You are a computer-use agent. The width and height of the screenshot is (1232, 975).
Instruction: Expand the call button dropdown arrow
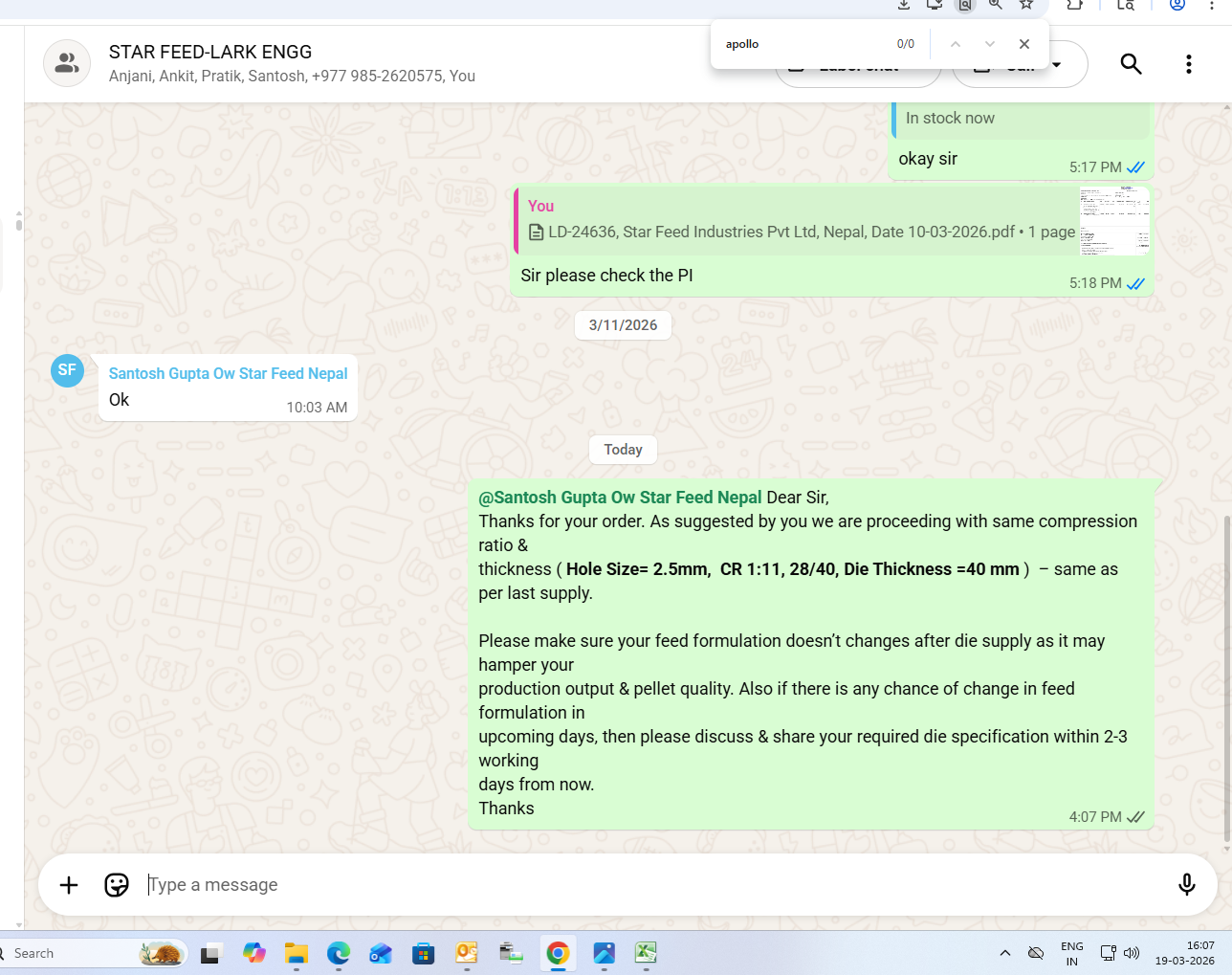(1057, 65)
